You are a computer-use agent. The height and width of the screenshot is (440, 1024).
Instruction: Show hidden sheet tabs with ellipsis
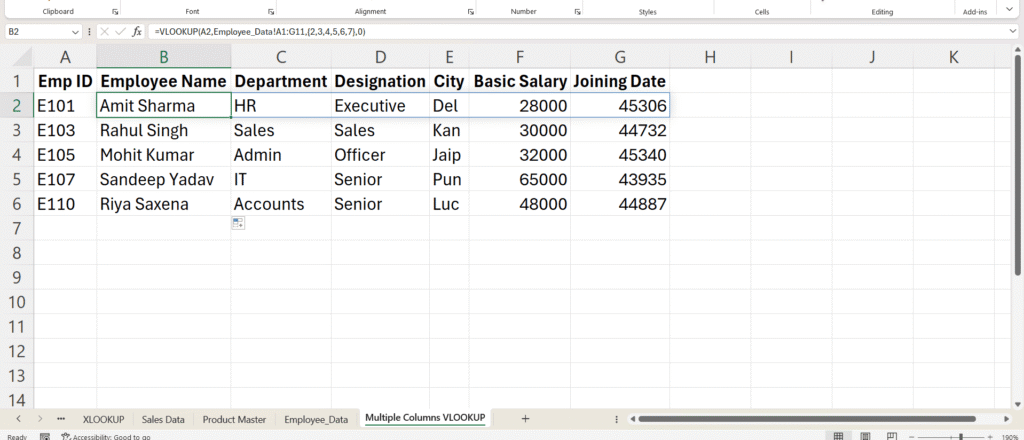click(x=61, y=419)
